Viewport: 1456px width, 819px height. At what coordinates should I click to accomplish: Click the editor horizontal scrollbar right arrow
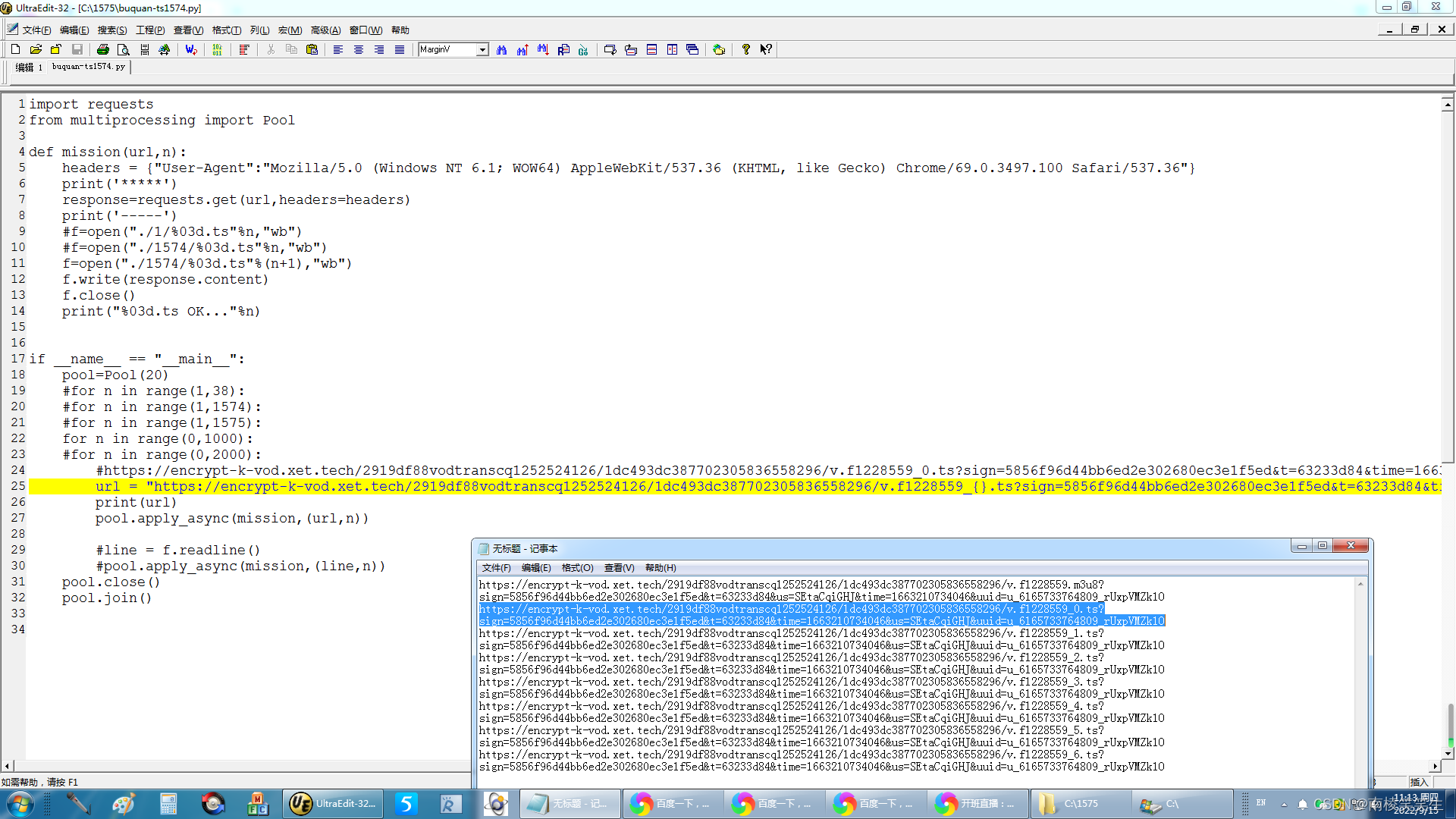tap(1435, 767)
